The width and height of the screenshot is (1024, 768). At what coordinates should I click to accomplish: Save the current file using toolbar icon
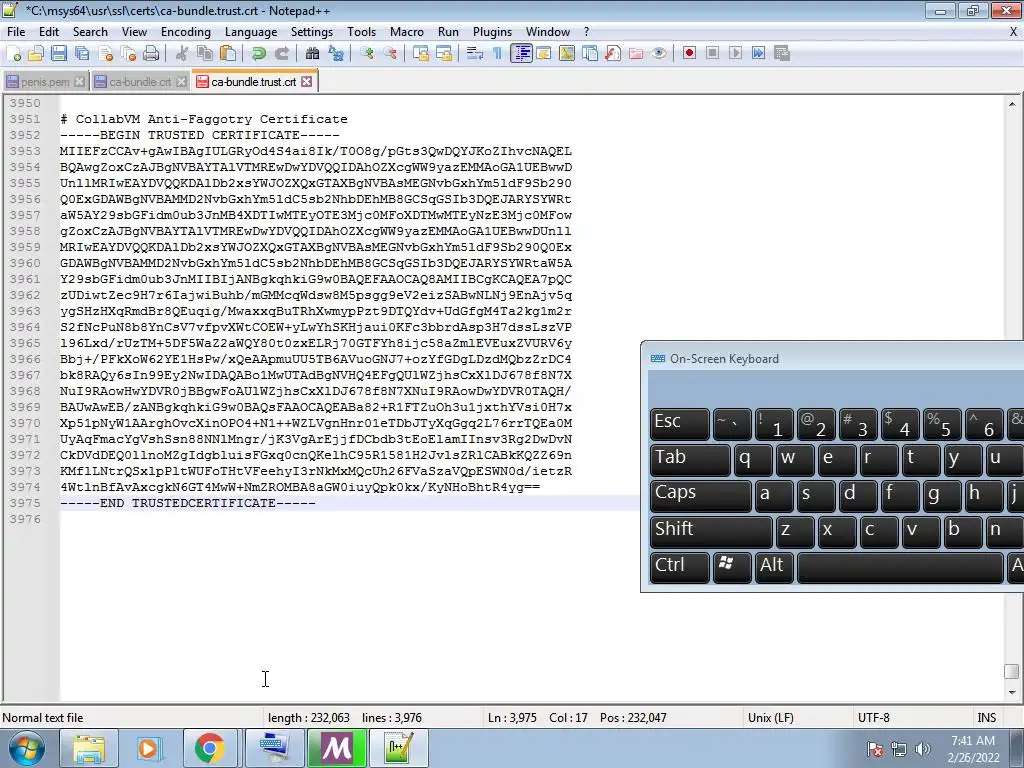tap(59, 54)
